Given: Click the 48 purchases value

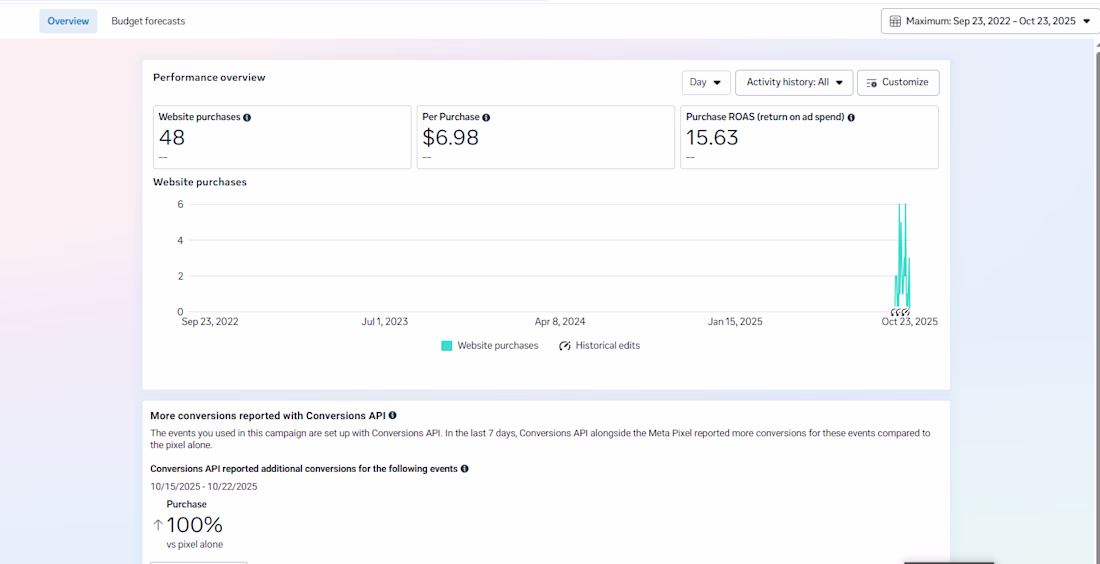Looking at the screenshot, I should (172, 137).
